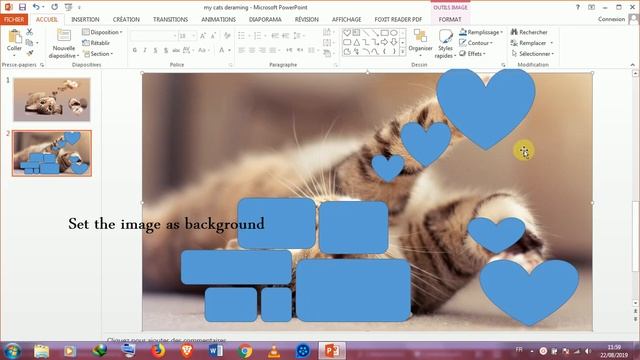Switch to the TRANSITIONS tab
The image size is (640, 360).
(171, 19)
